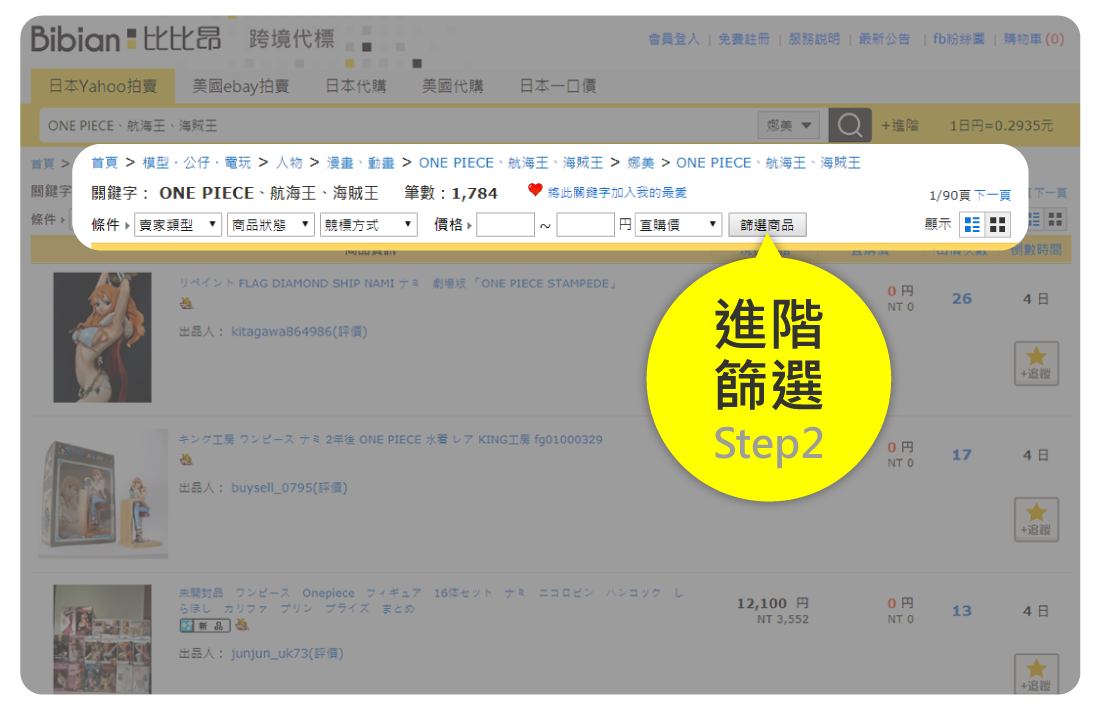Click the maximum price input field
This screenshot has height=710, width=1100.
click(585, 225)
